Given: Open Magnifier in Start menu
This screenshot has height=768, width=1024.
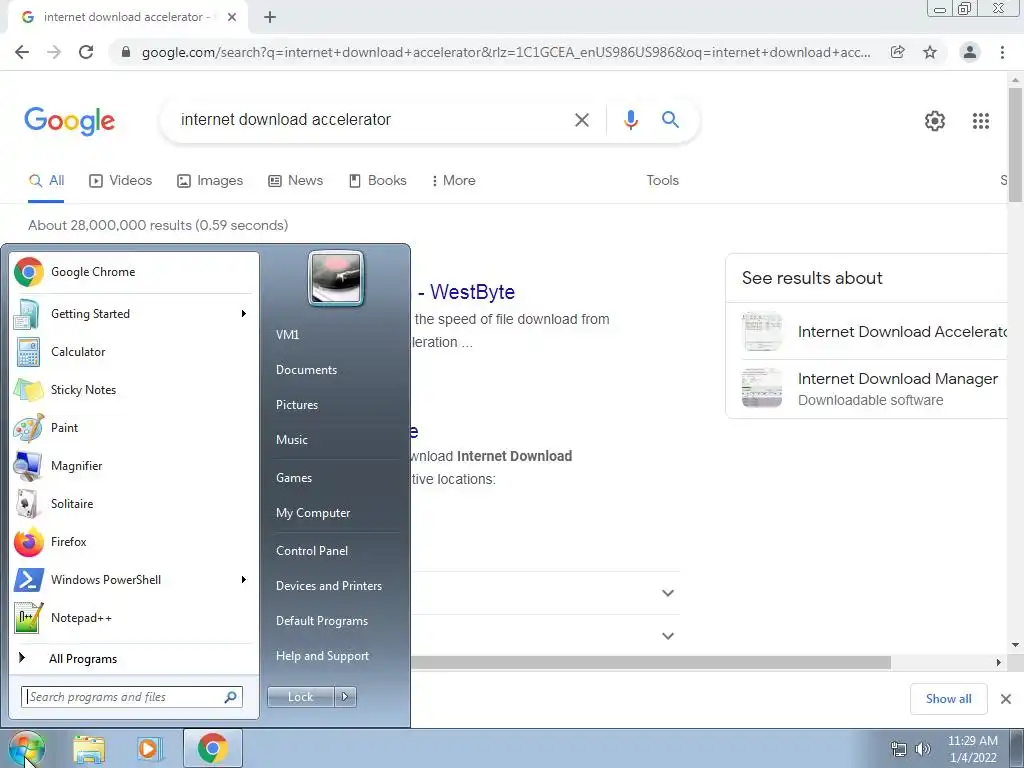Looking at the screenshot, I should (x=134, y=466).
